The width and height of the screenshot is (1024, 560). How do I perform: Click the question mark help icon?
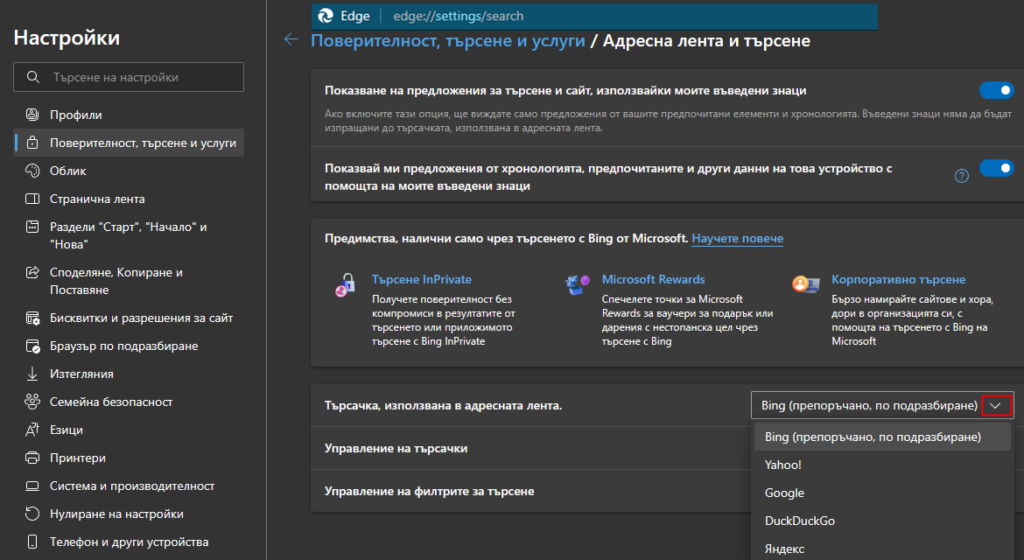tap(961, 176)
